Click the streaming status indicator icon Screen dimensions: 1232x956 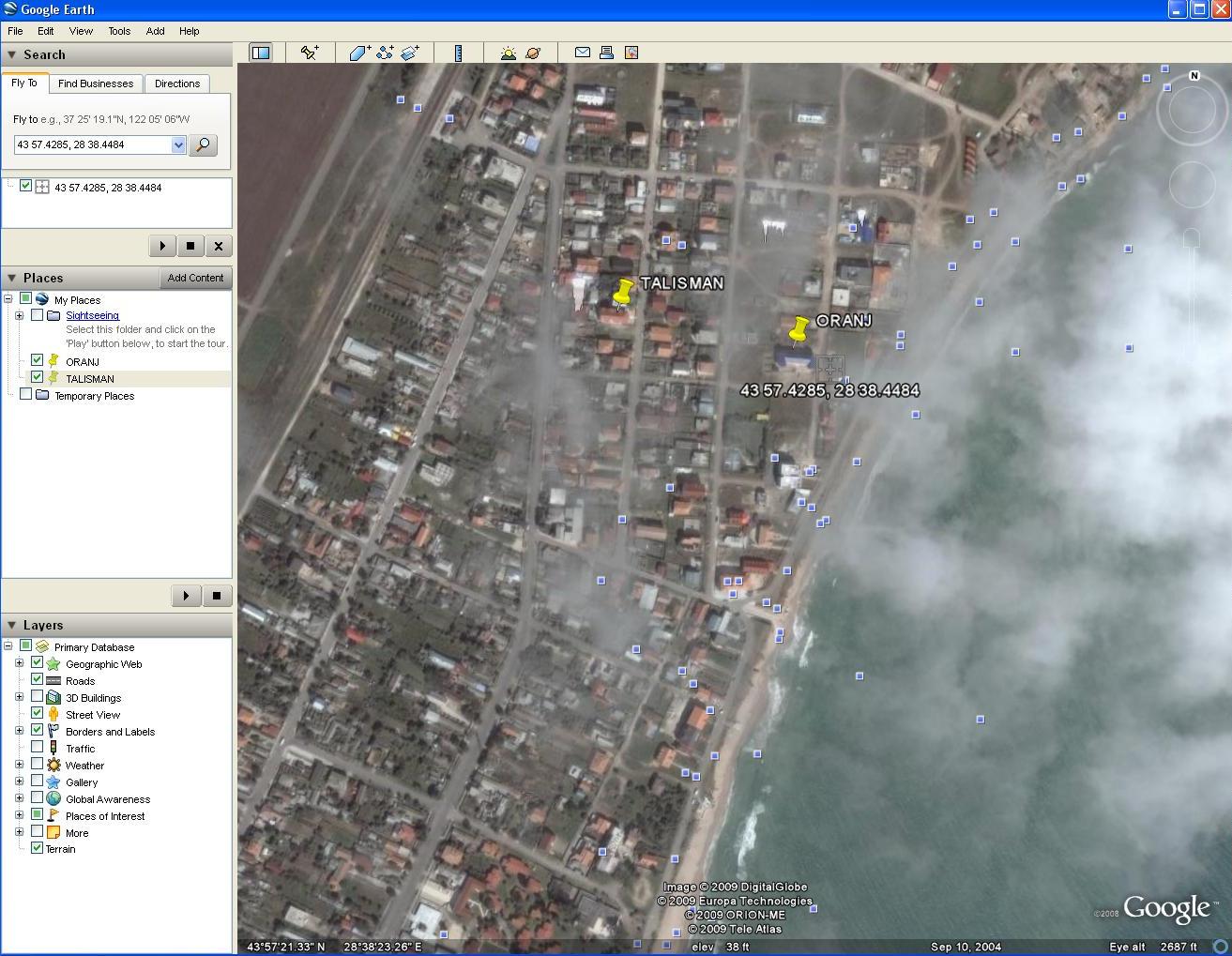point(1221,947)
